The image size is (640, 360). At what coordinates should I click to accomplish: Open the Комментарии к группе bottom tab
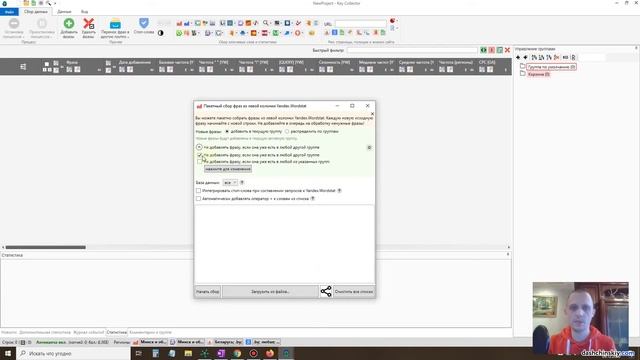[150, 333]
